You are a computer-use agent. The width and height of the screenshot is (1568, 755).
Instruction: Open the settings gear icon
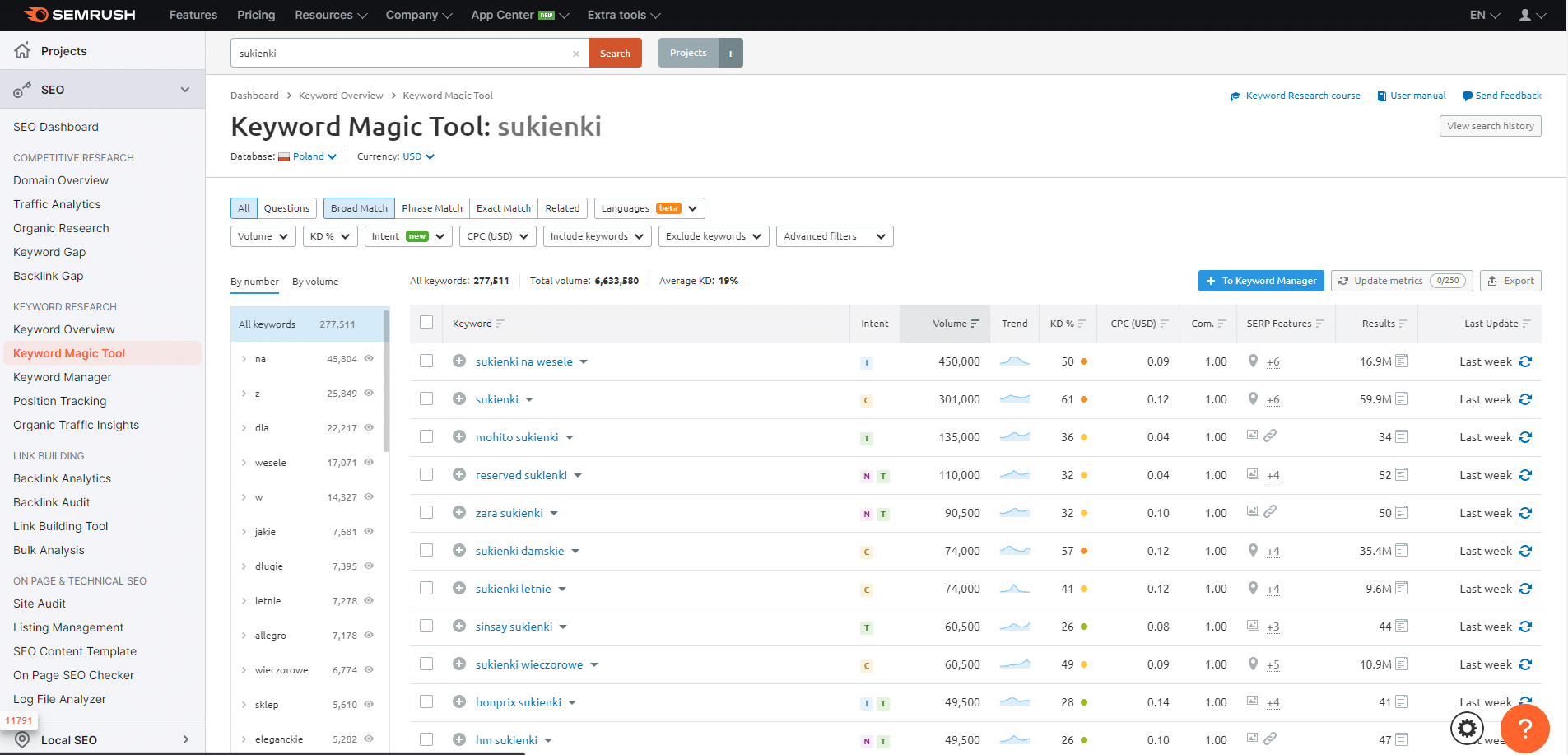coord(1467,728)
